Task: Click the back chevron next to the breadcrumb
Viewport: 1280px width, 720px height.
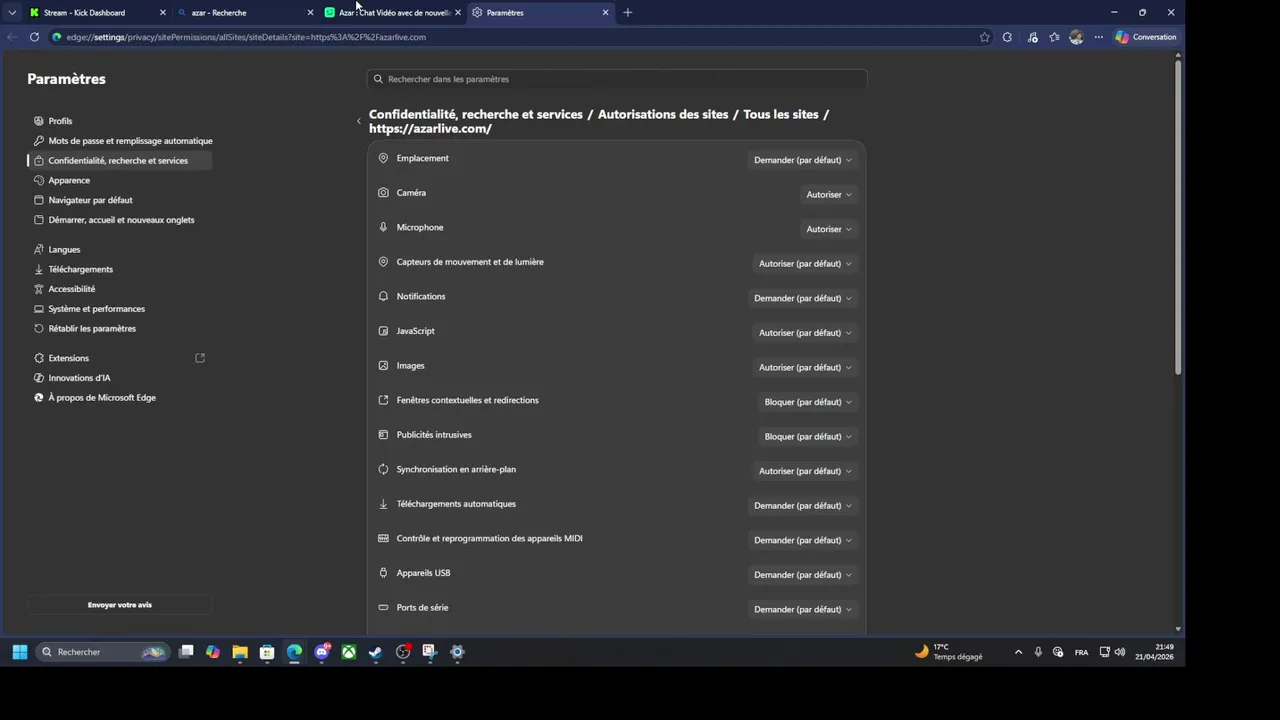Action: pos(359,122)
